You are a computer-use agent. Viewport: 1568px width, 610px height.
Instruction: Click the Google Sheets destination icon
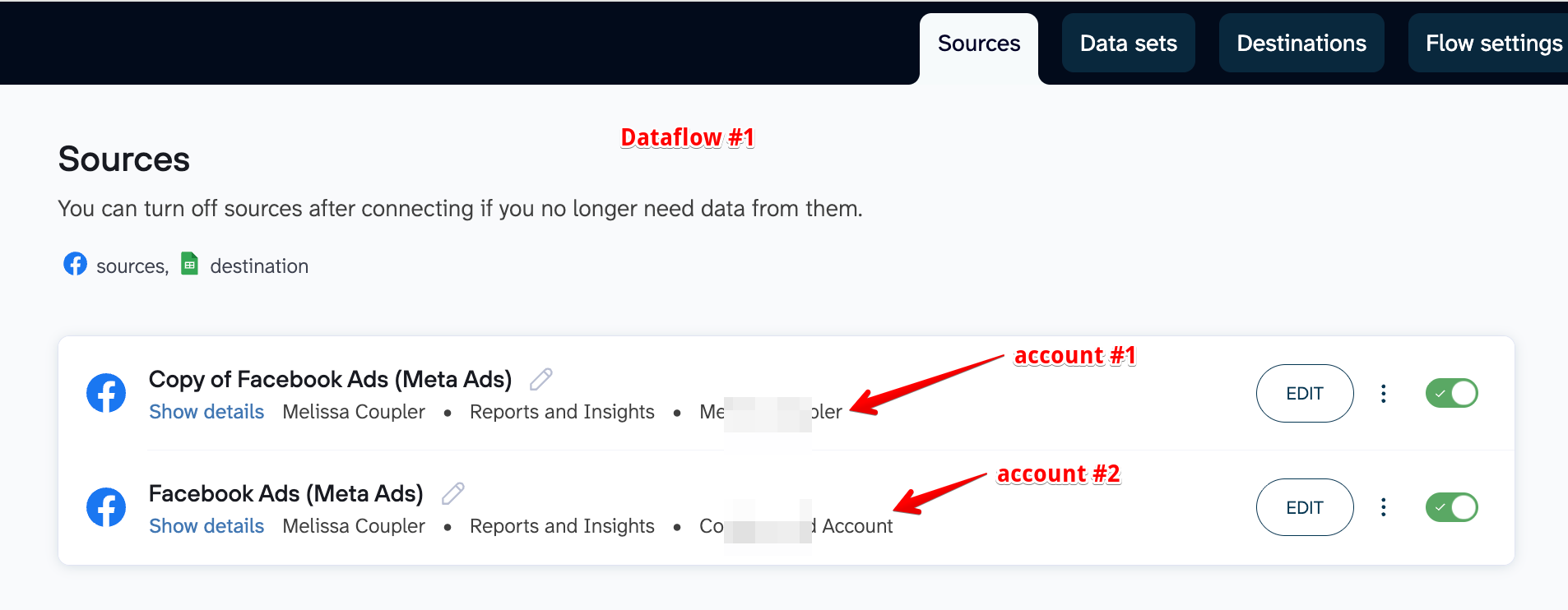[x=189, y=263]
